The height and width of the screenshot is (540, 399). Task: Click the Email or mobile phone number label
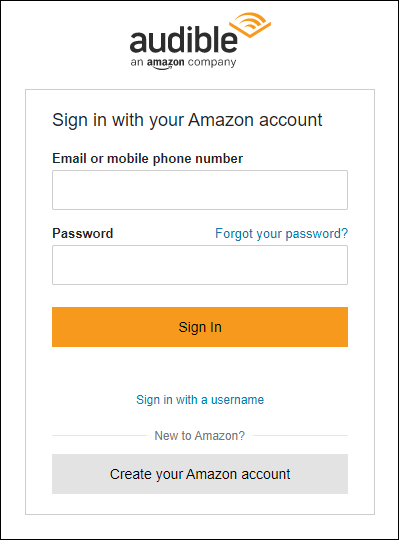point(147,159)
